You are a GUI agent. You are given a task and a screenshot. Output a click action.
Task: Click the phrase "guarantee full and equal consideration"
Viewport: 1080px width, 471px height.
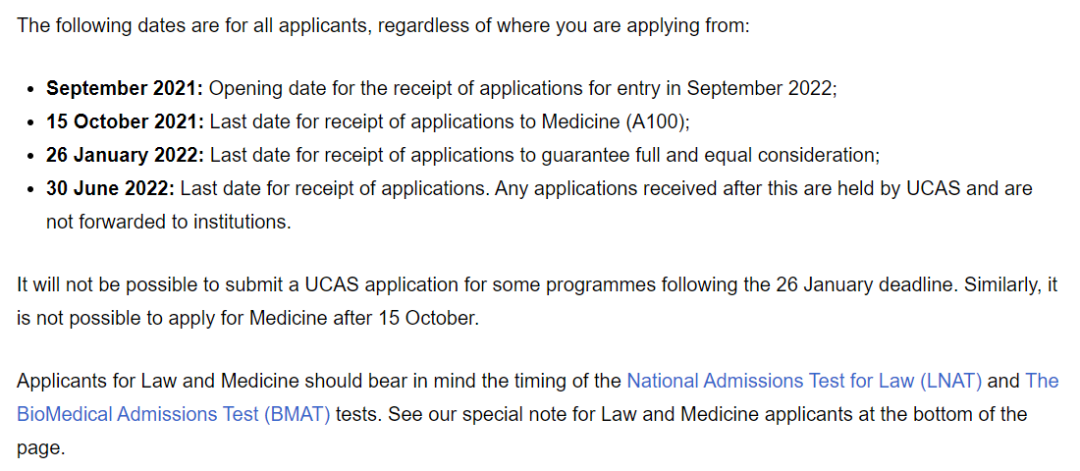click(x=707, y=156)
